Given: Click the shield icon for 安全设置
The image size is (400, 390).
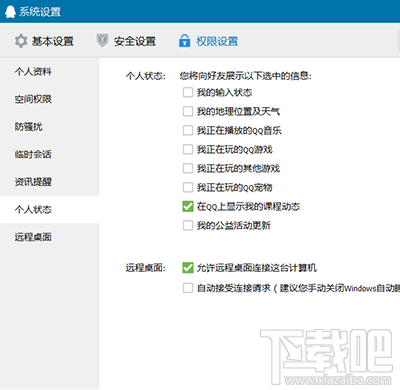Looking at the screenshot, I should tap(102, 41).
